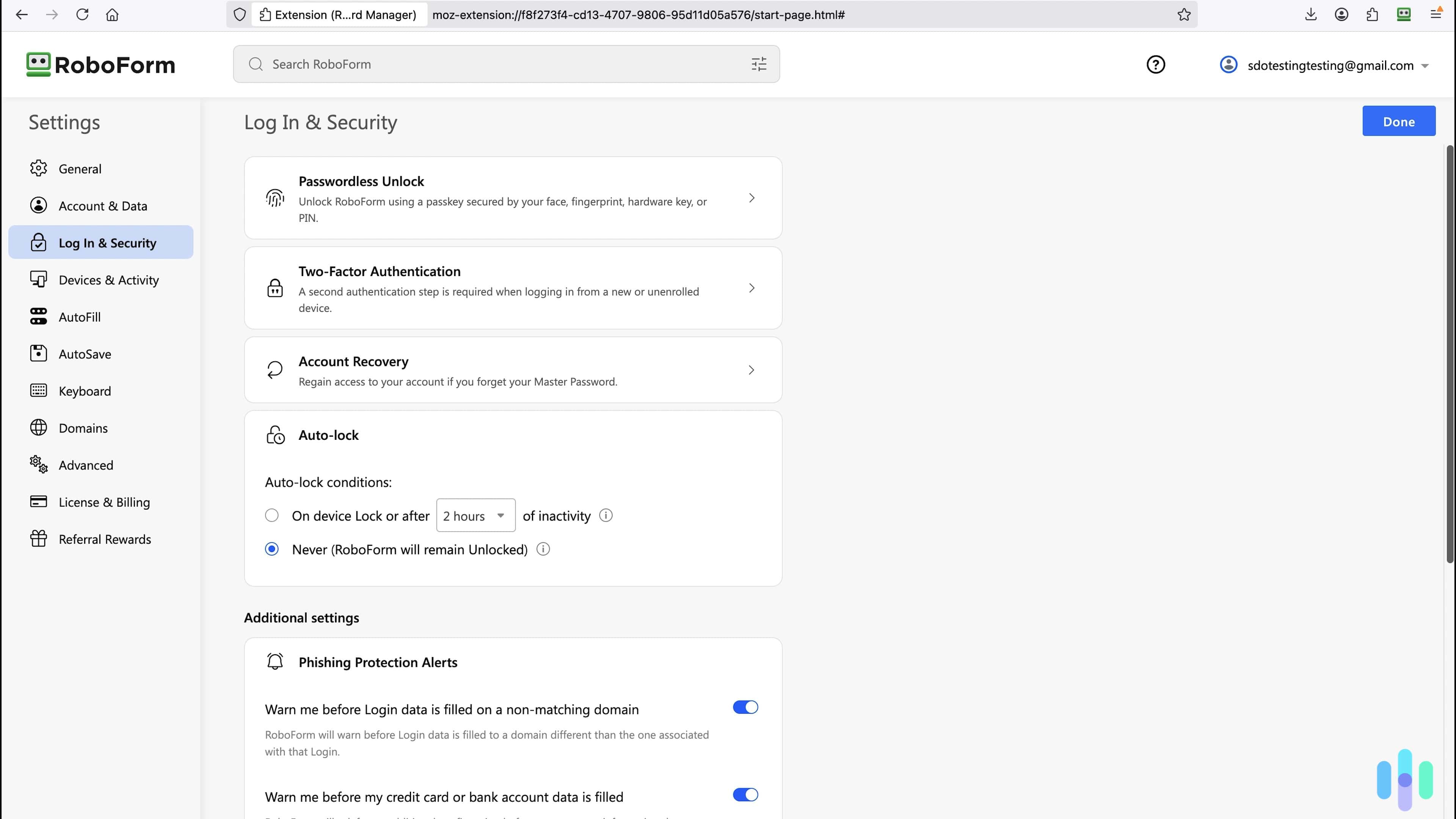Toggle credit card data warning switch

pyautogui.click(x=745, y=795)
